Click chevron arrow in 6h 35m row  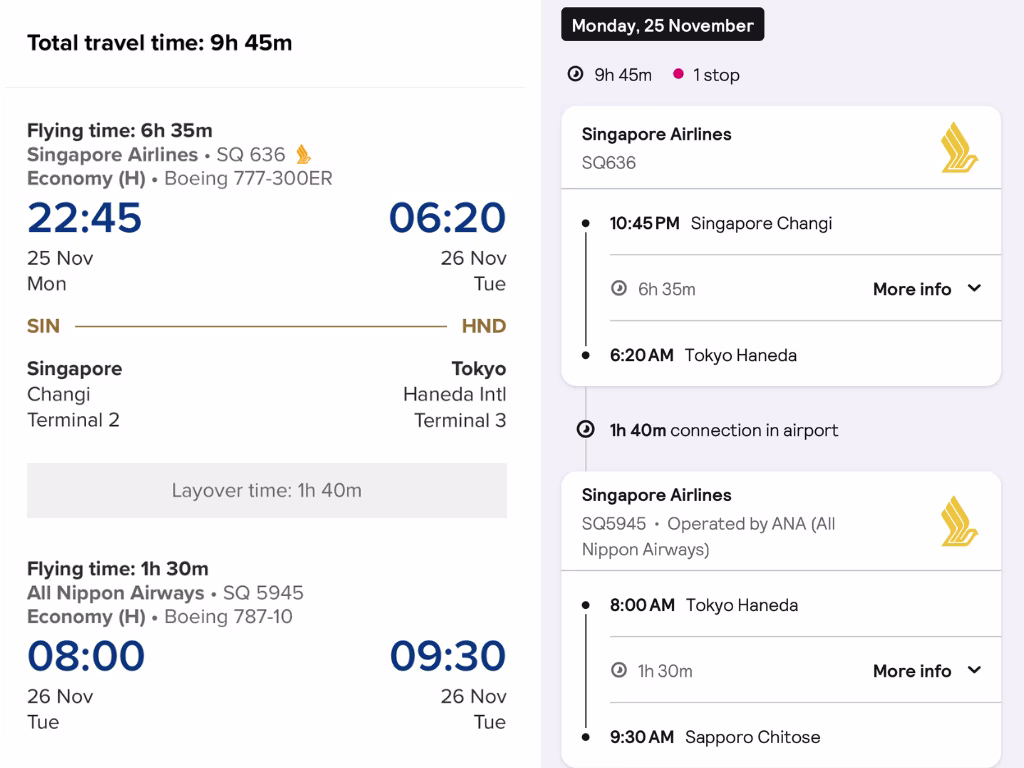[974, 289]
